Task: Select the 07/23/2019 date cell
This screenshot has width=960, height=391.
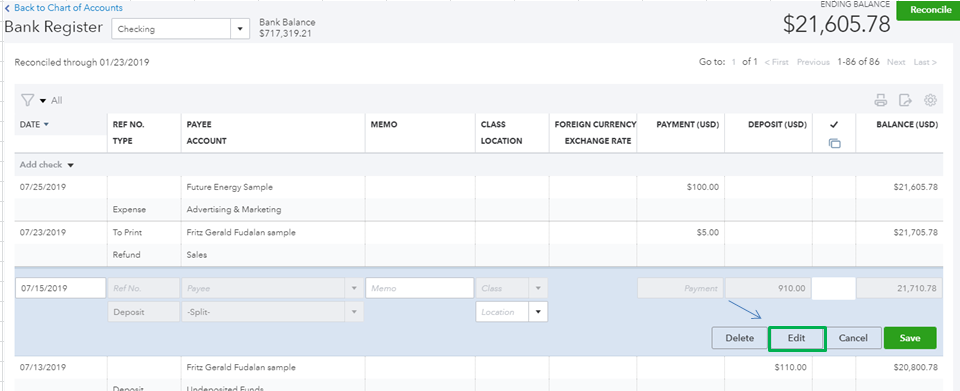Action: [43, 233]
